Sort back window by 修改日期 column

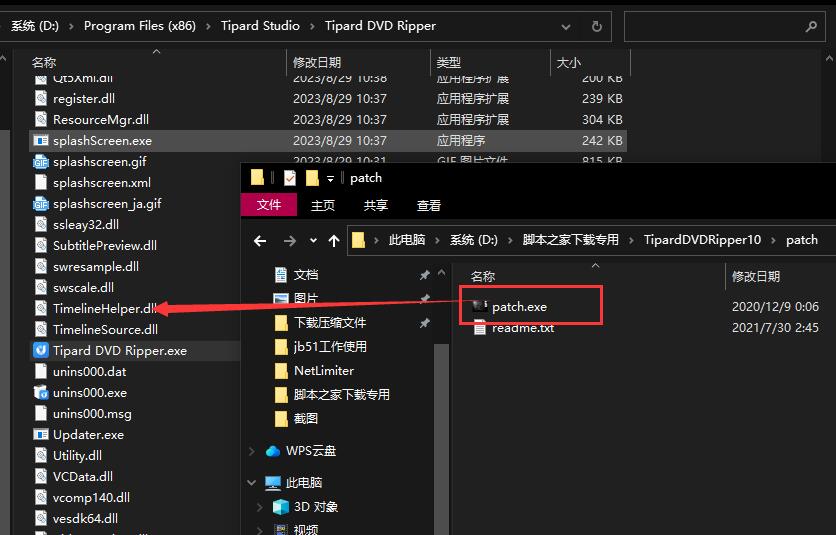(x=358, y=62)
